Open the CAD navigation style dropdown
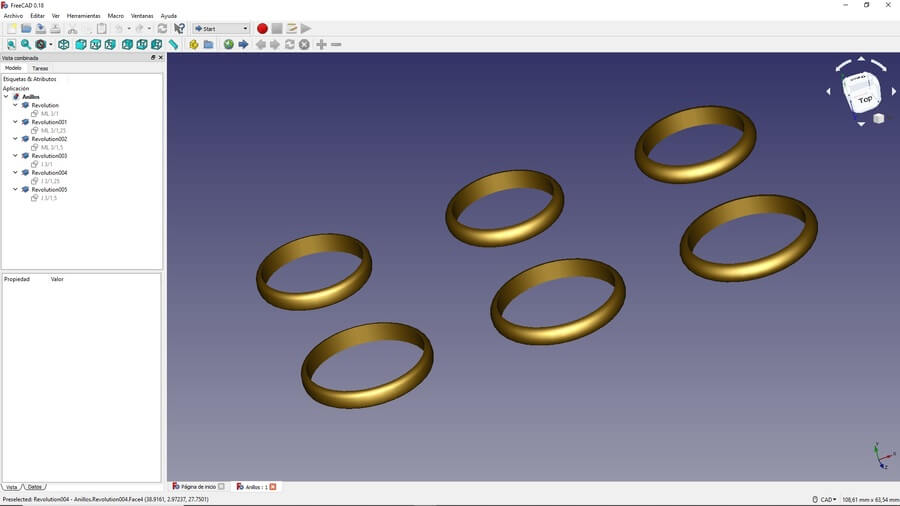Screen dimensions: 900x506 (825, 499)
